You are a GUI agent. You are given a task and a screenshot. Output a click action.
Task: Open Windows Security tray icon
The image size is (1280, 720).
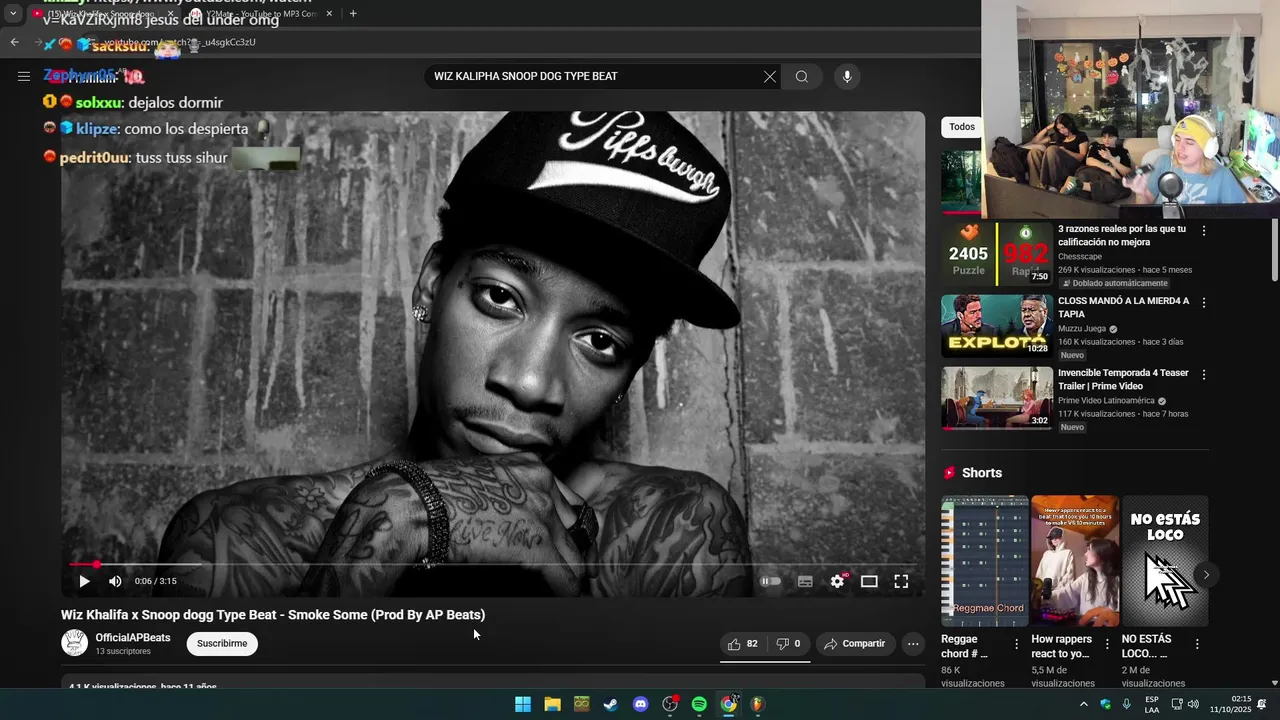point(1105,704)
